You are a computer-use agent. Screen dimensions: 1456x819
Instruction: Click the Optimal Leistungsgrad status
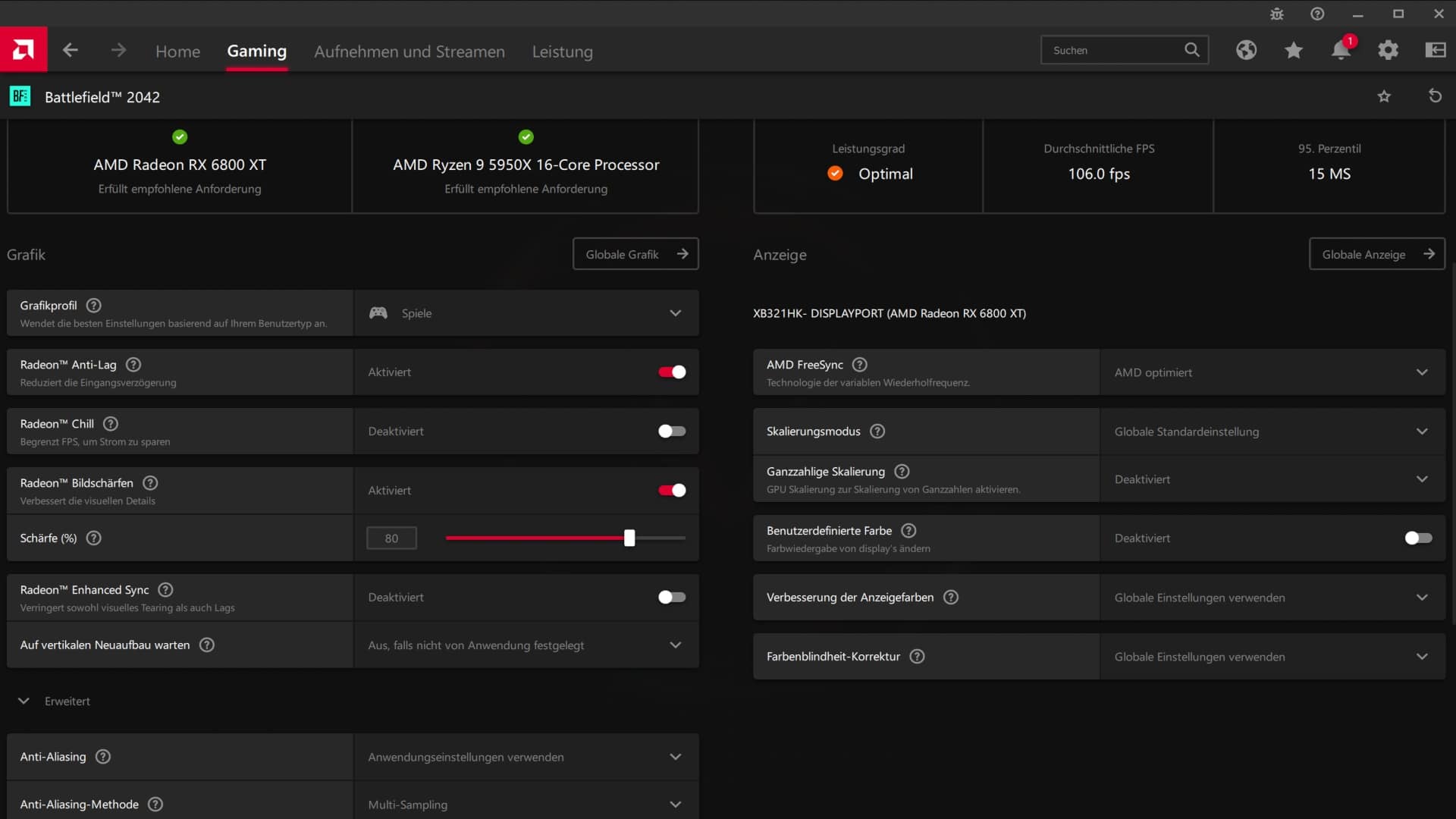871,174
